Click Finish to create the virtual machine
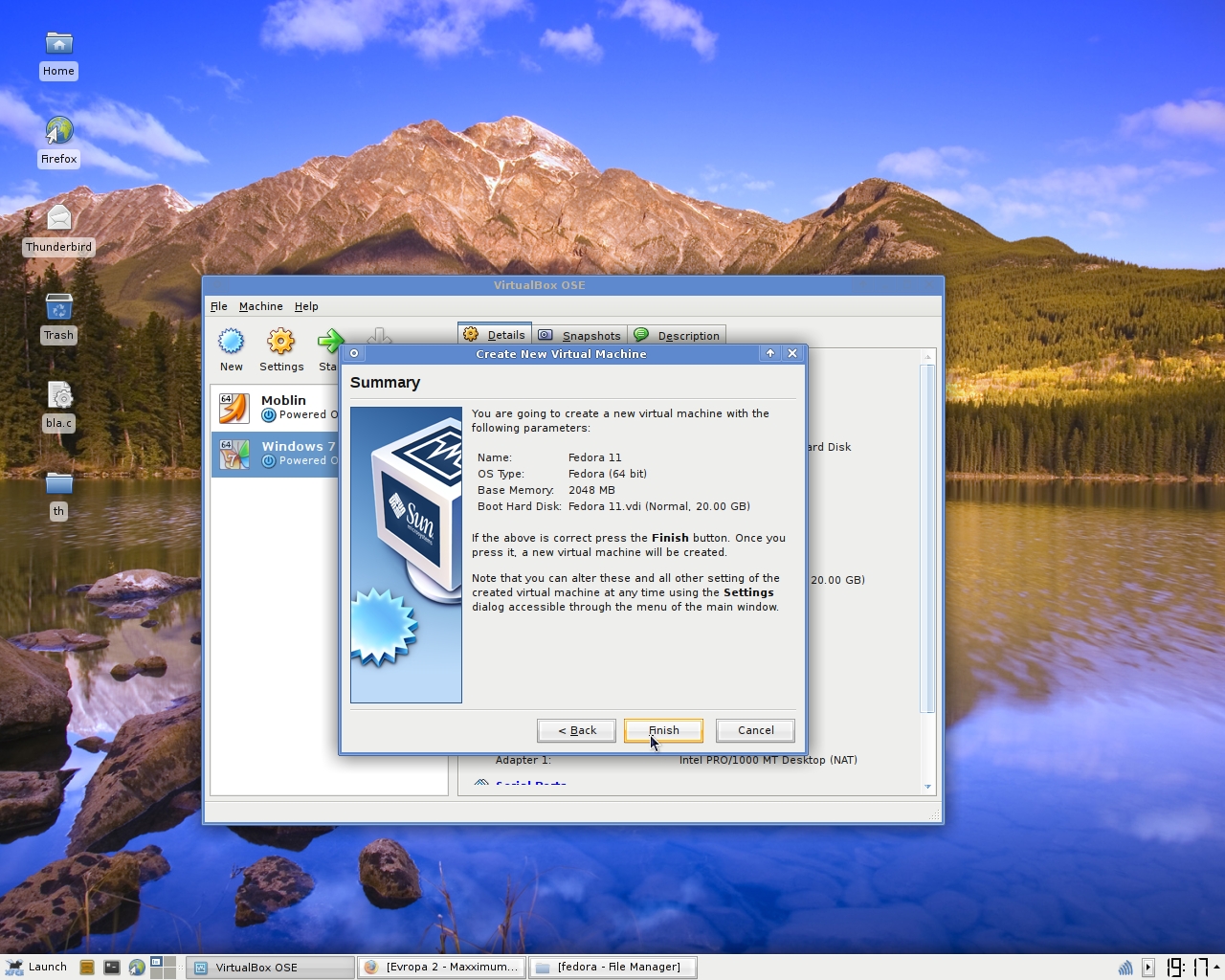 pos(663,730)
